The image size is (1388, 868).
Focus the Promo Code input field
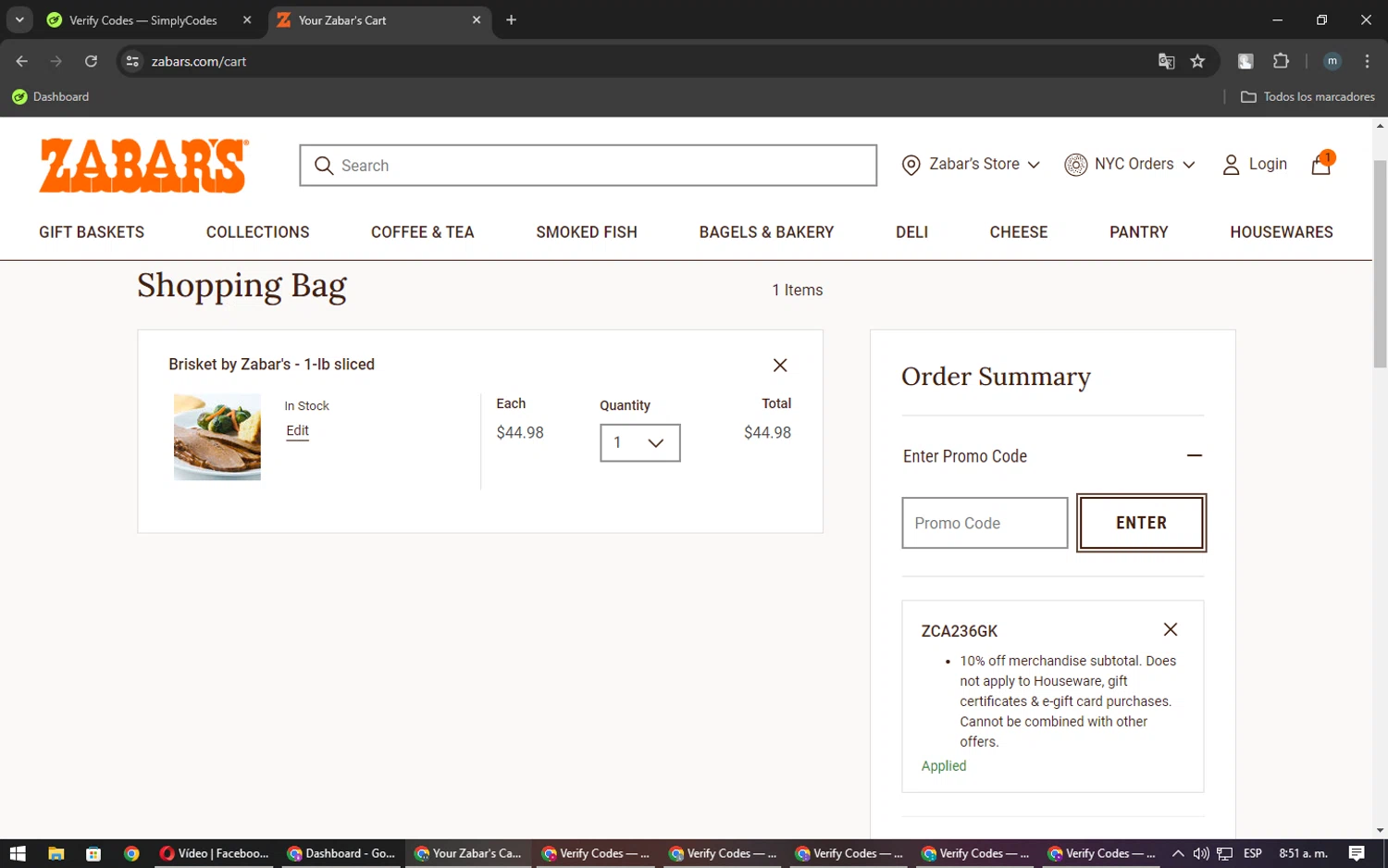[x=985, y=523]
